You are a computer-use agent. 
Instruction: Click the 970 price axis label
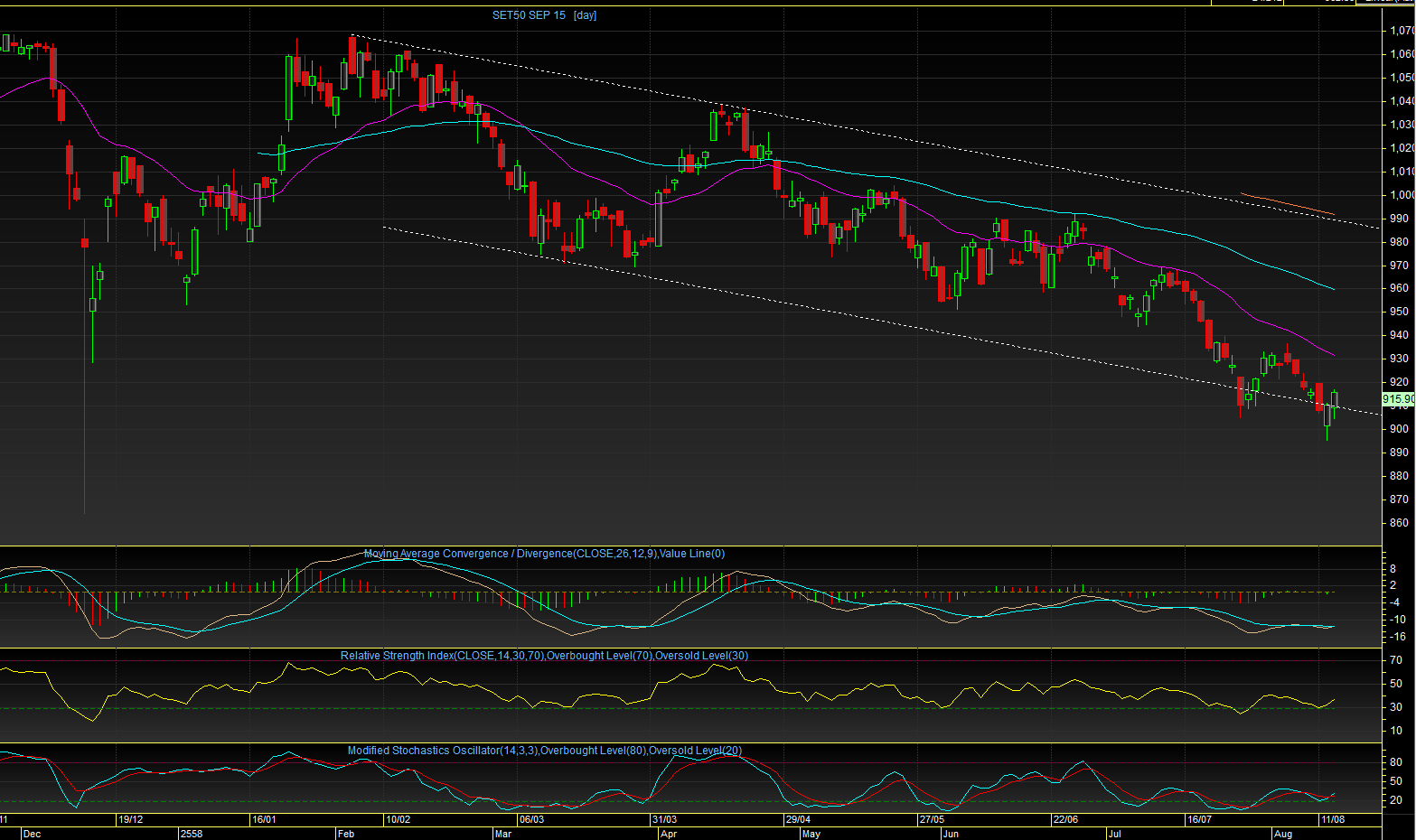pyautogui.click(x=1400, y=266)
